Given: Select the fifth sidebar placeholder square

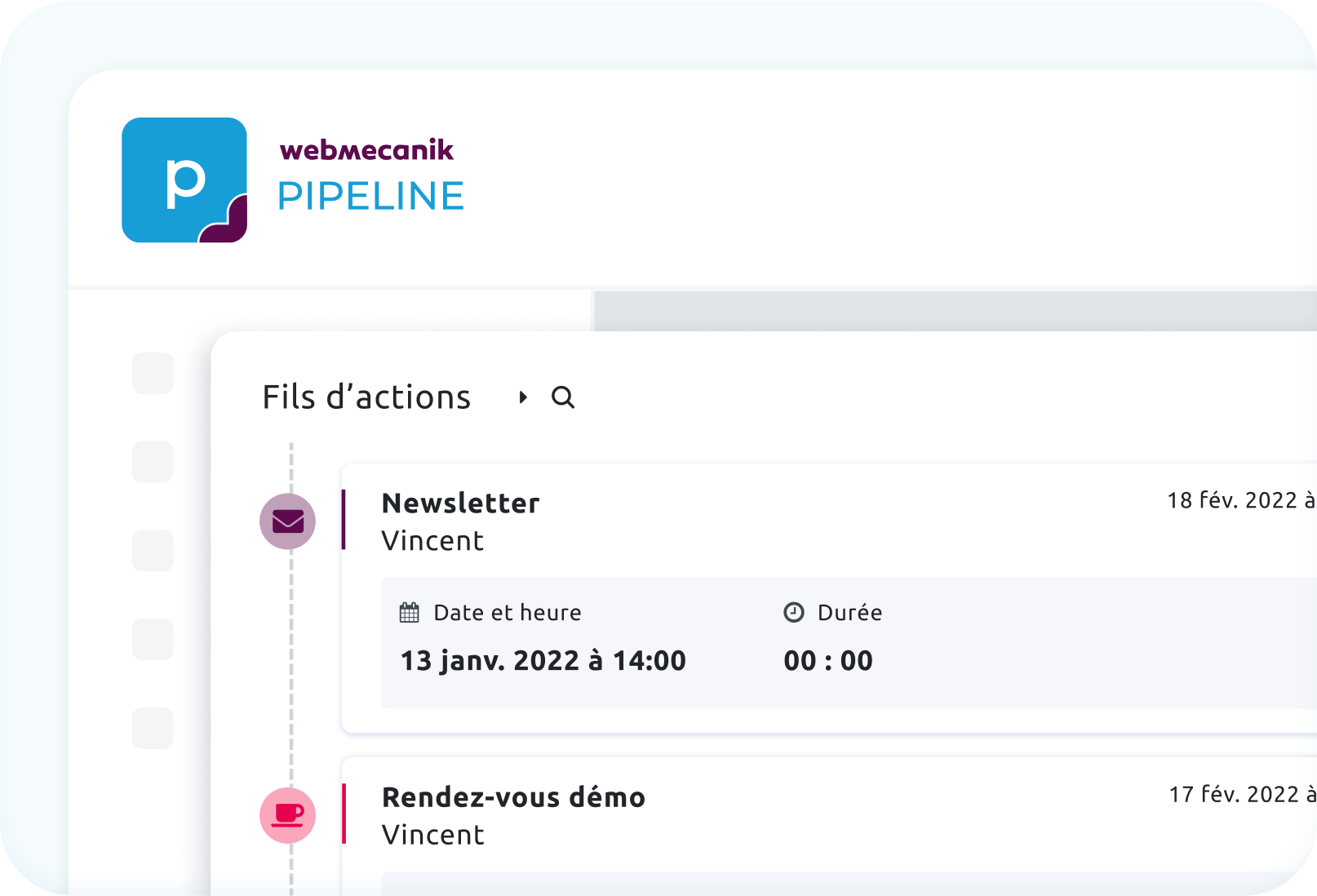Looking at the screenshot, I should tap(153, 728).
